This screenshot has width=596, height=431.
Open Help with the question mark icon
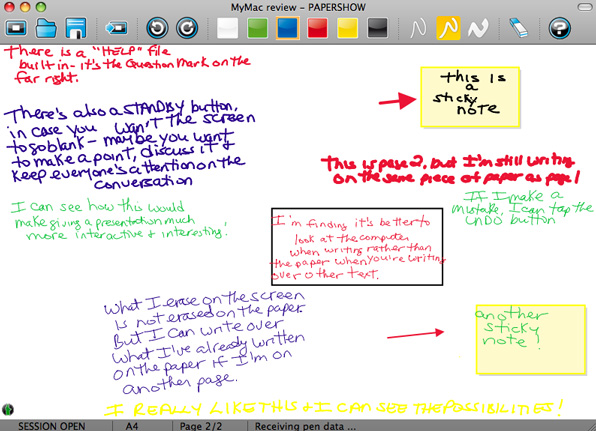pos(560,28)
